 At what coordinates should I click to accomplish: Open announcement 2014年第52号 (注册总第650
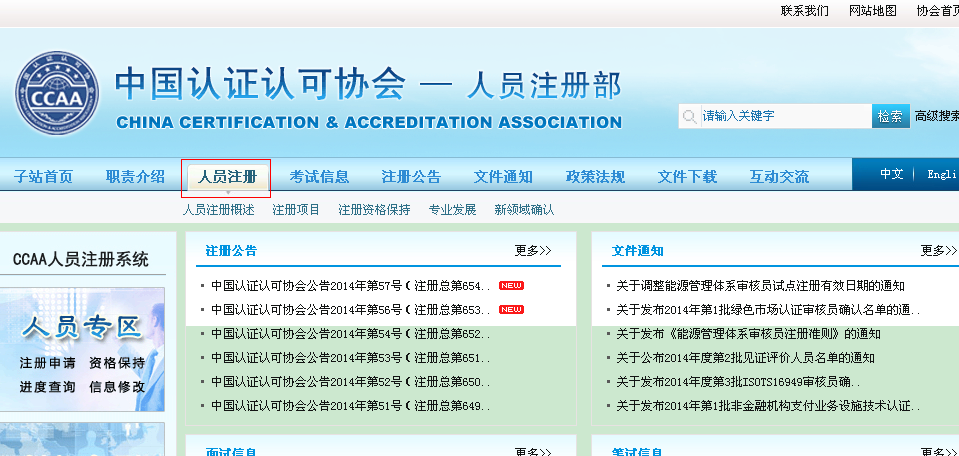point(350,382)
